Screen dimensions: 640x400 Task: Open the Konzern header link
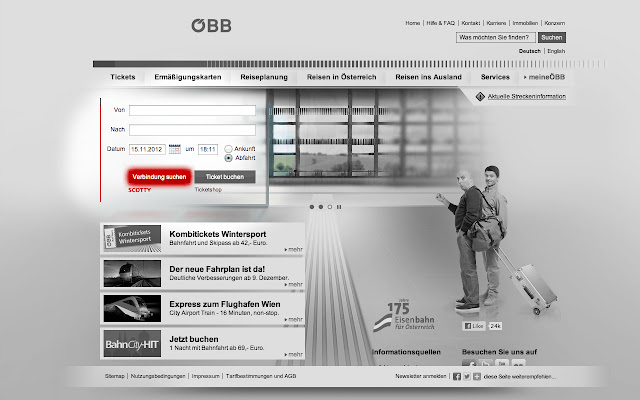(555, 23)
